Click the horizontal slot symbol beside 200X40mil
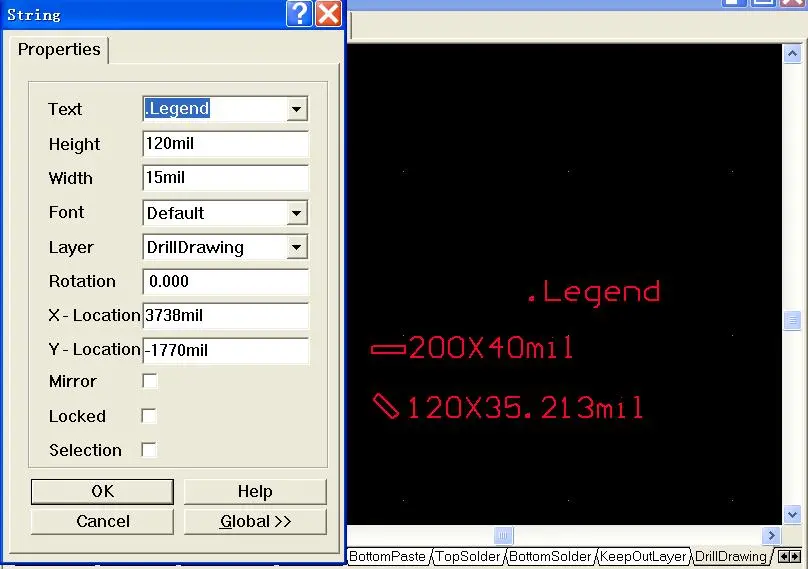This screenshot has width=808, height=569. coord(388,349)
